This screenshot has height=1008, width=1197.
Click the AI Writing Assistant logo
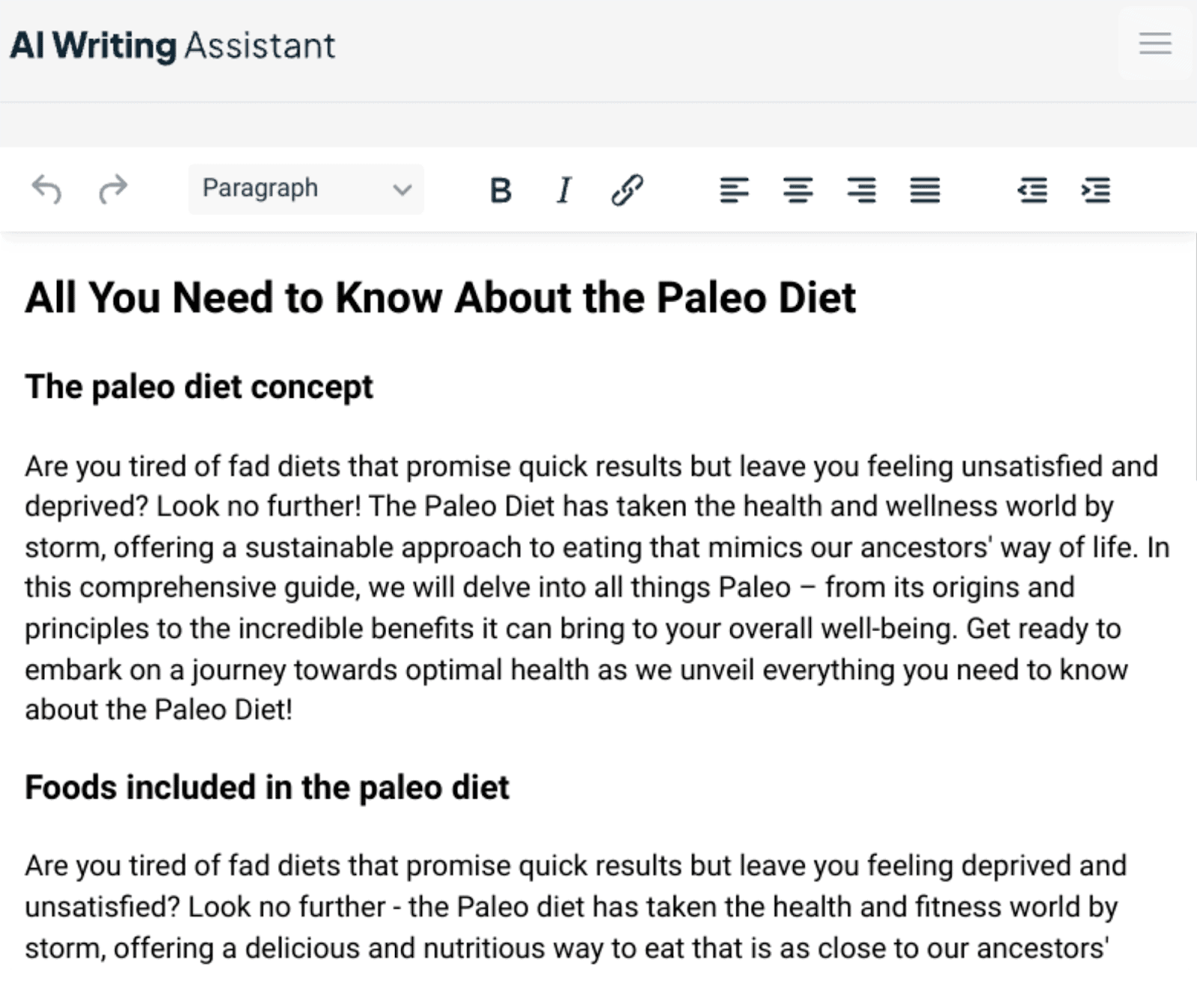[x=171, y=45]
